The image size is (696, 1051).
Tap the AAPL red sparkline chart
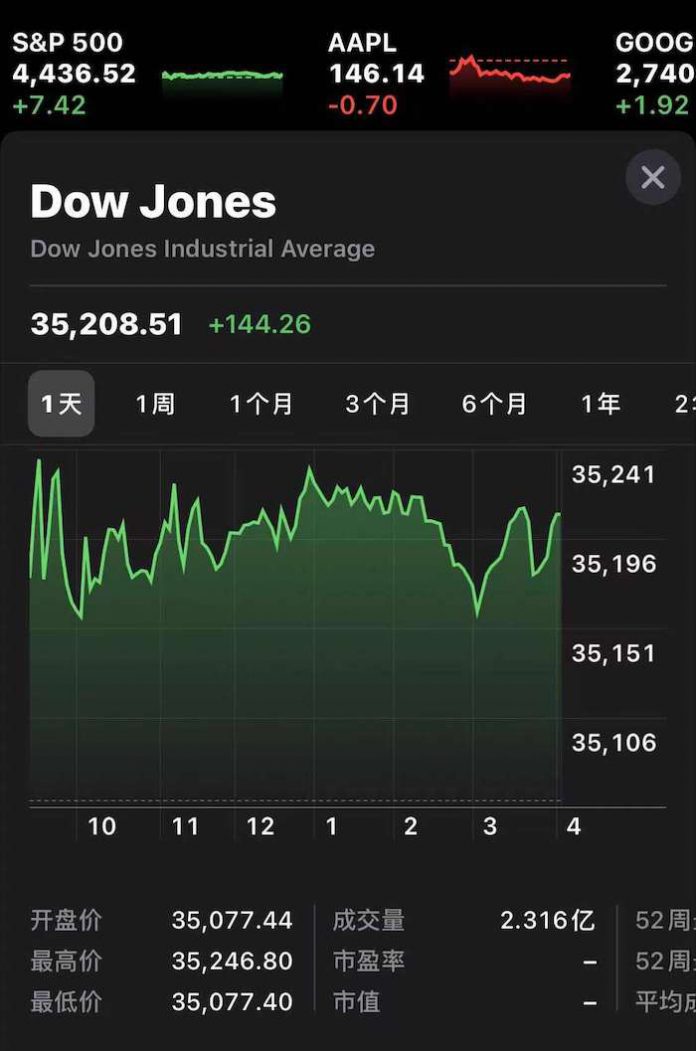coord(510,71)
